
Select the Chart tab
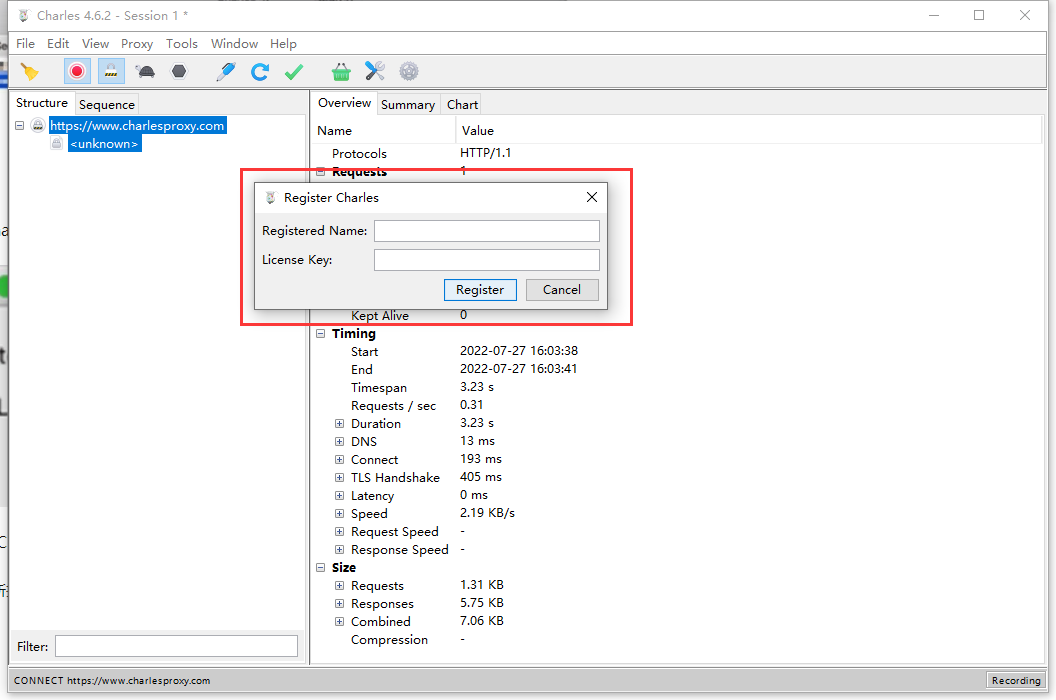click(x=462, y=104)
